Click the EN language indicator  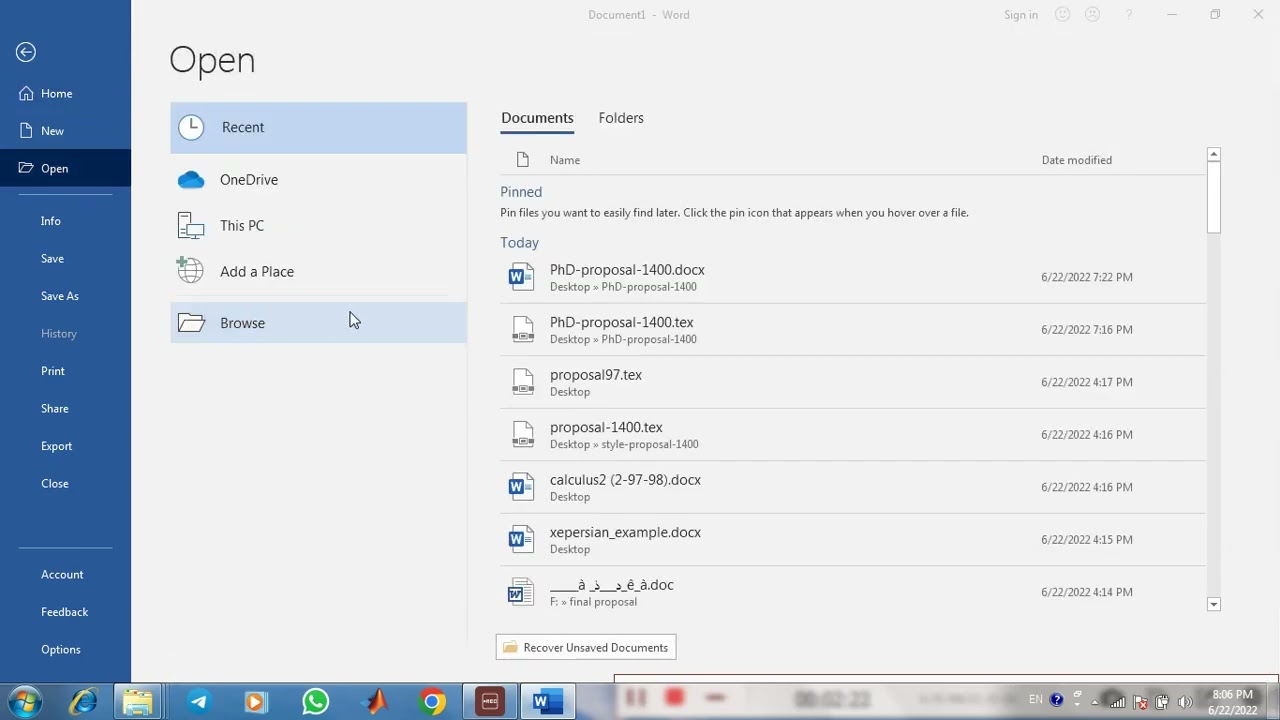(x=1035, y=700)
